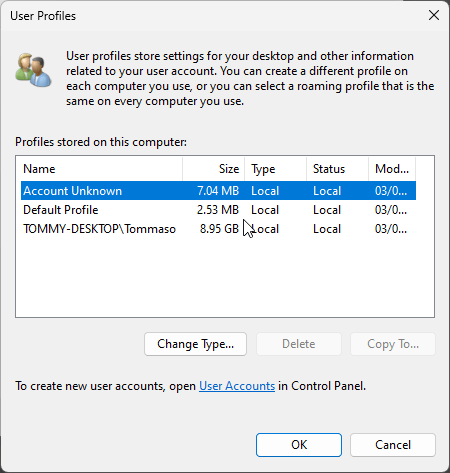Confirm with the OK button
This screenshot has height=473, width=450.
tap(299, 445)
